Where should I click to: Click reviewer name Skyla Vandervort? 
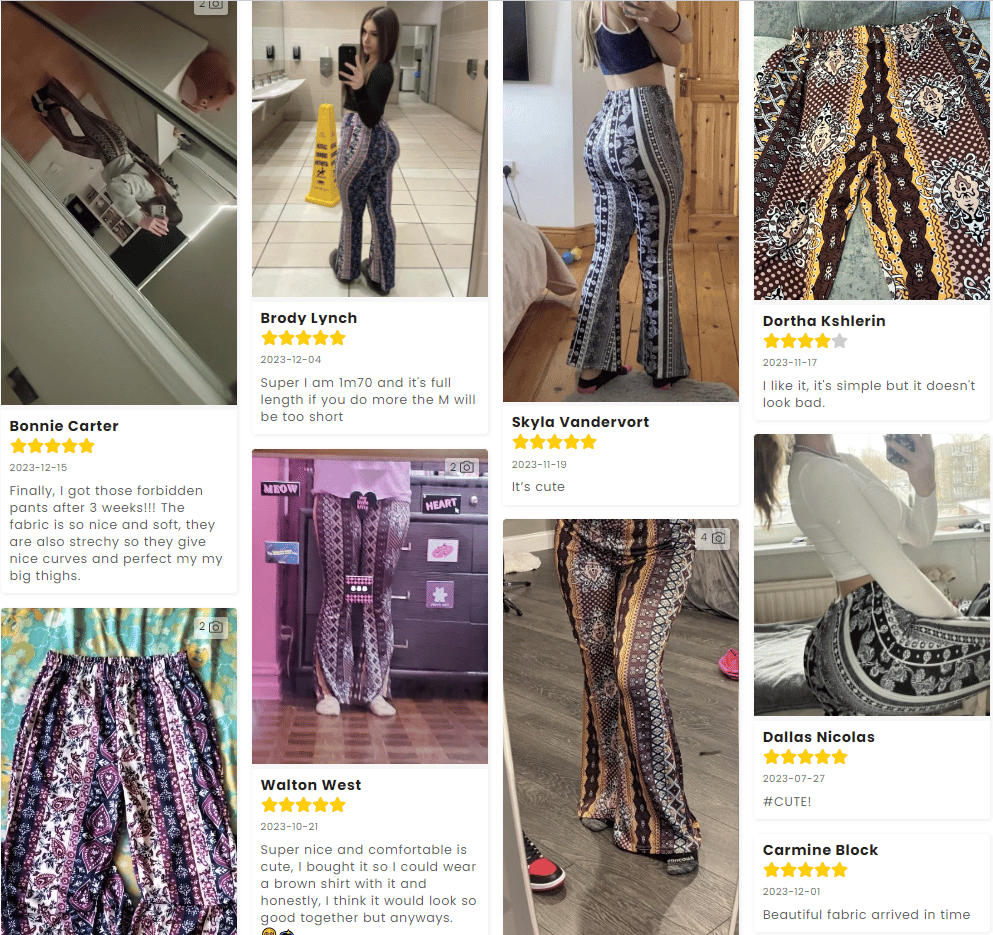tap(580, 422)
